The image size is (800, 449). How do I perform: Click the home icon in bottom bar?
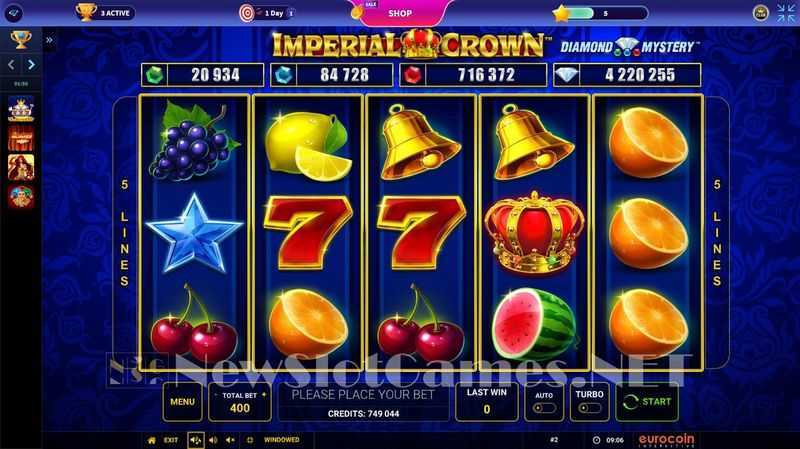(151, 440)
